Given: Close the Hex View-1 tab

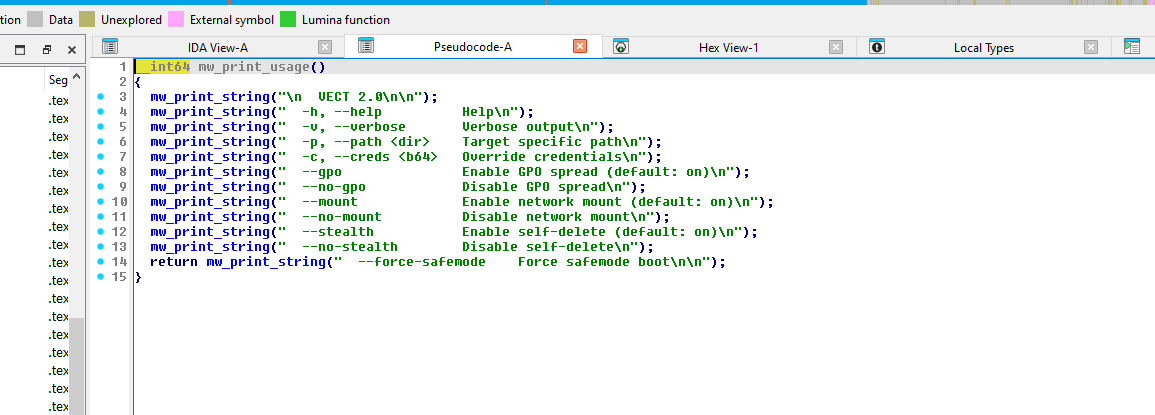Looking at the screenshot, I should coord(835,47).
